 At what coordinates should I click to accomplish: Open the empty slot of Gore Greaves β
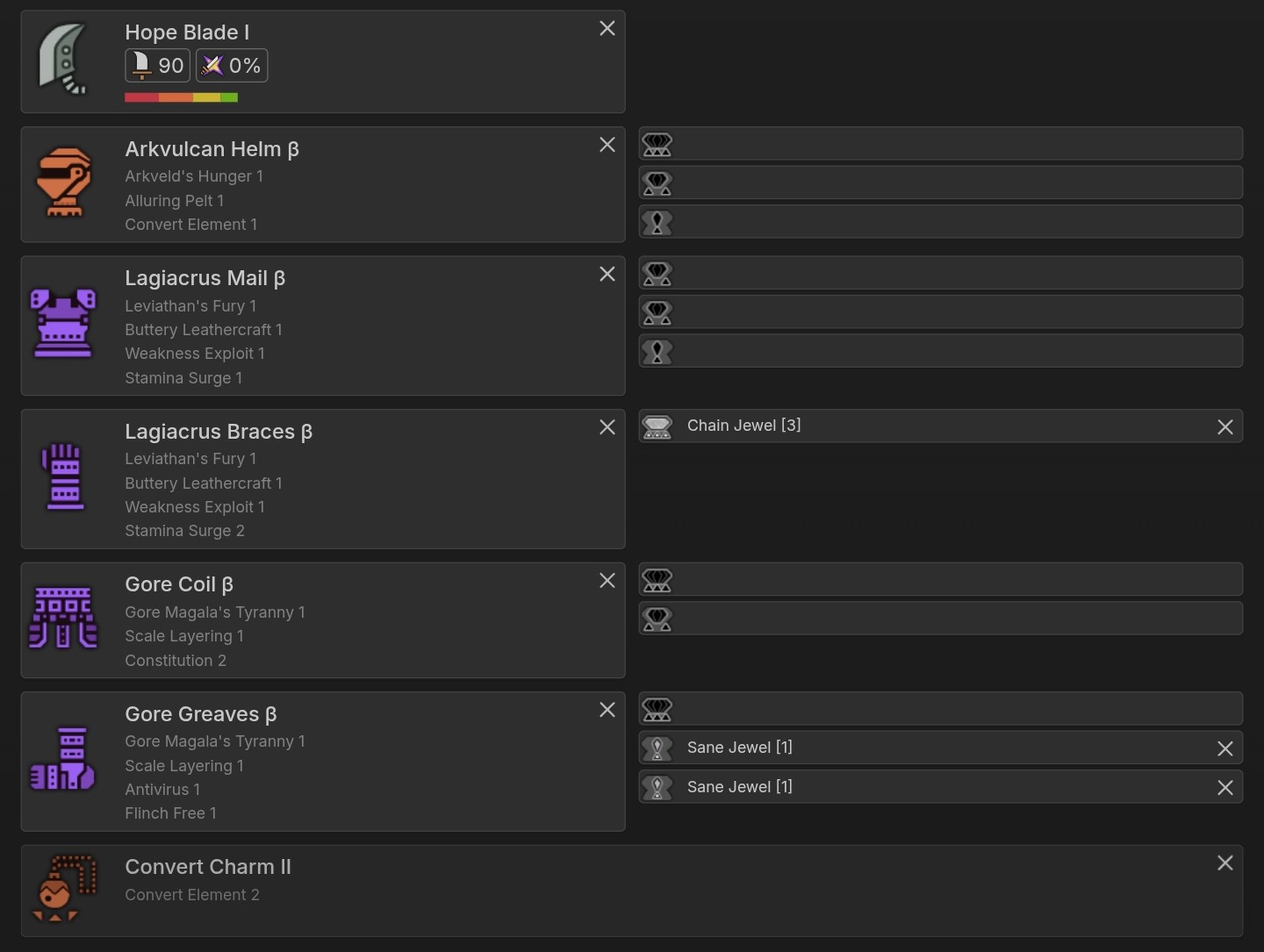point(941,708)
